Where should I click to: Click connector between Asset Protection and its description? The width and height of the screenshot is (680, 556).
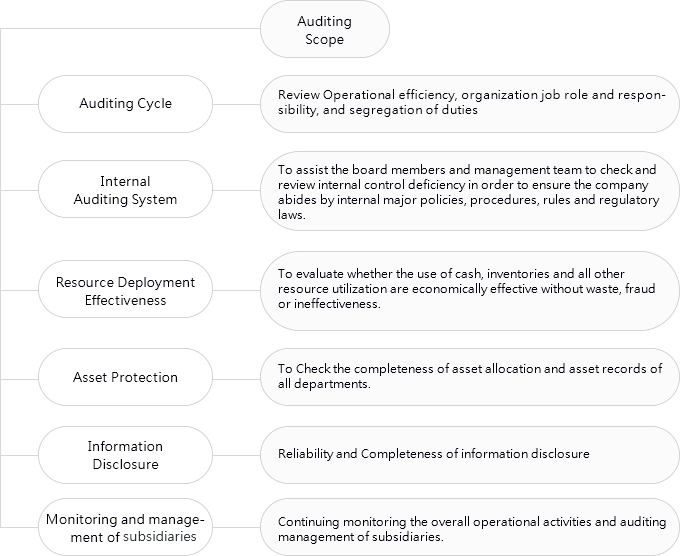[236, 379]
